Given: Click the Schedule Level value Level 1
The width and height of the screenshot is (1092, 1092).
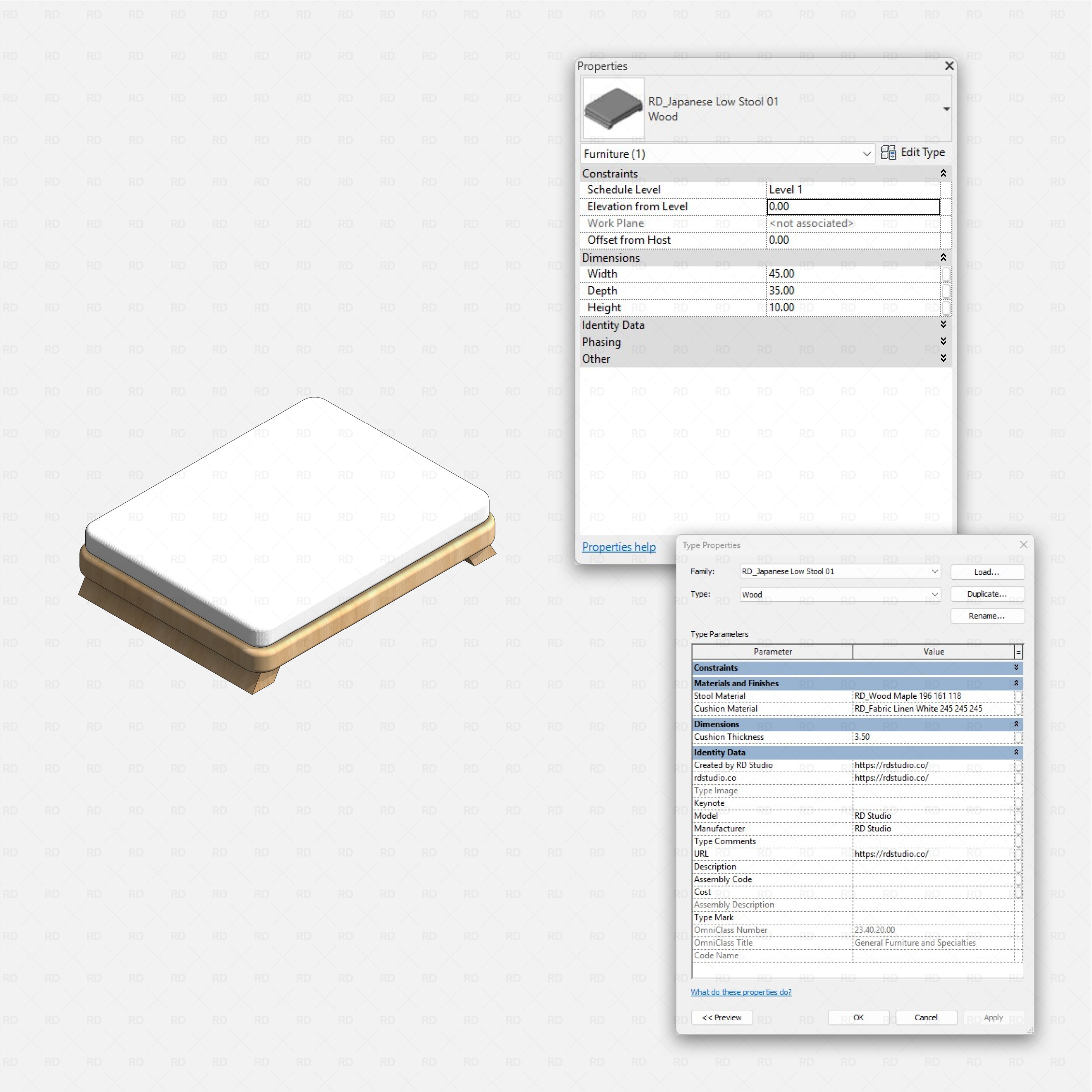Looking at the screenshot, I should tap(853, 190).
